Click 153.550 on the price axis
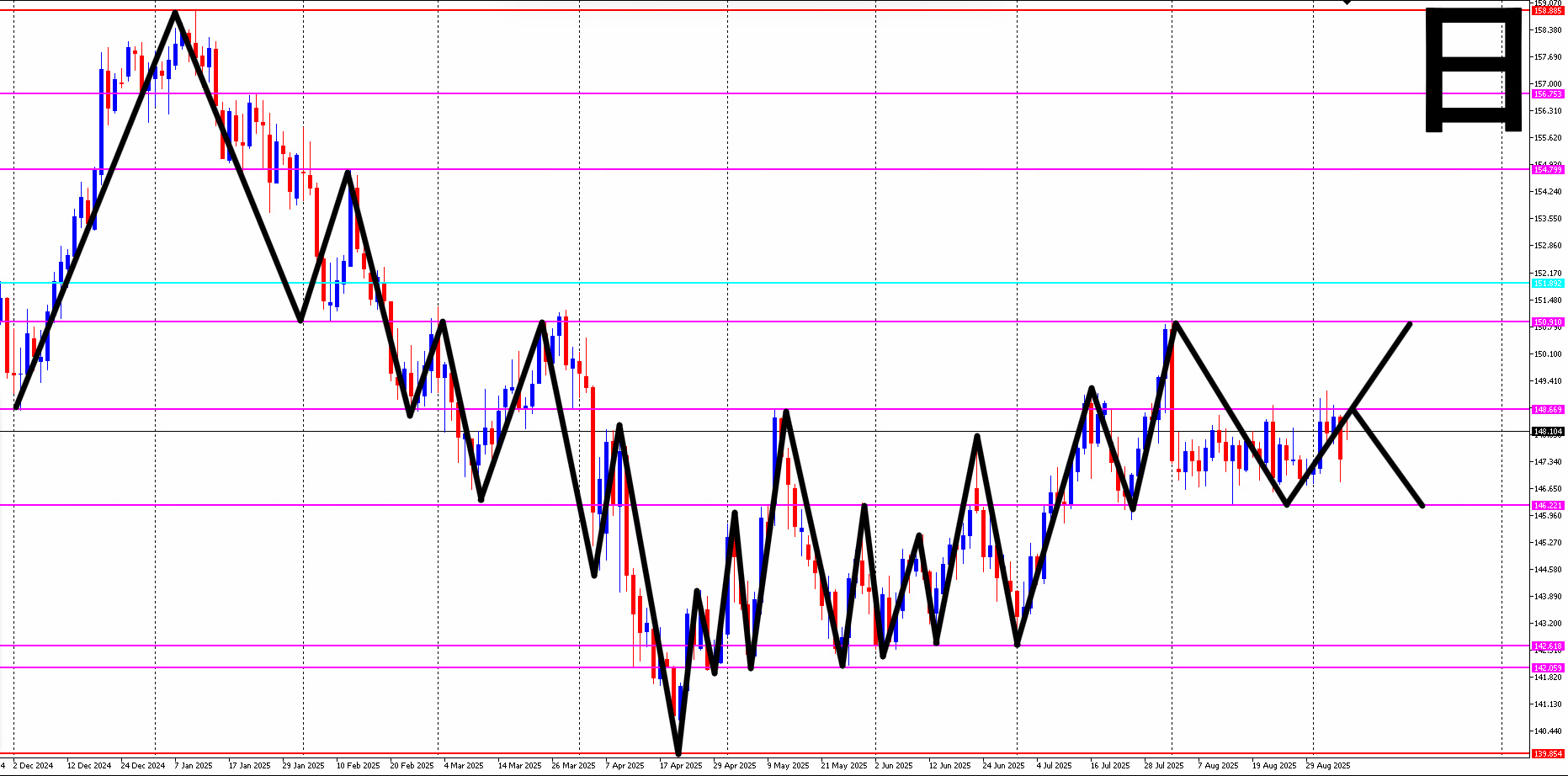The width and height of the screenshot is (1568, 776). click(1549, 219)
